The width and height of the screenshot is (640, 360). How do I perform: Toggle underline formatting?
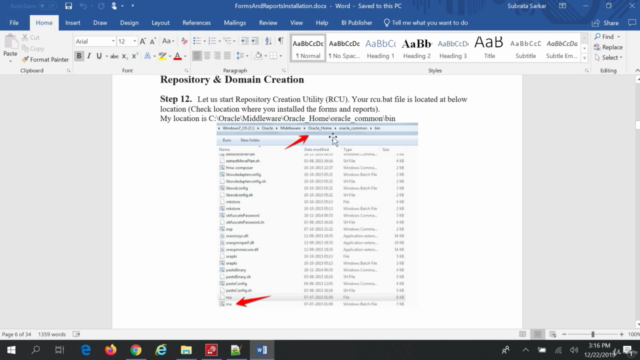click(99, 56)
